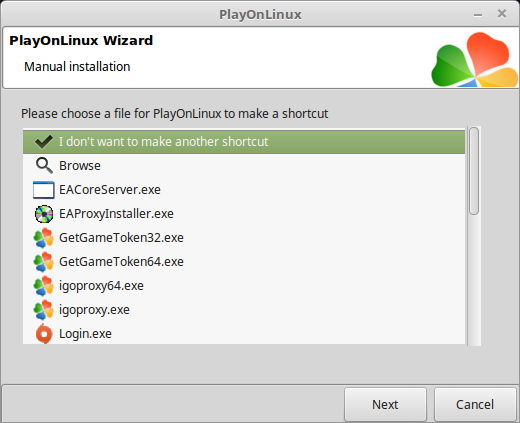
Task: Choose Login.exe from the file list
Action: 85,334
